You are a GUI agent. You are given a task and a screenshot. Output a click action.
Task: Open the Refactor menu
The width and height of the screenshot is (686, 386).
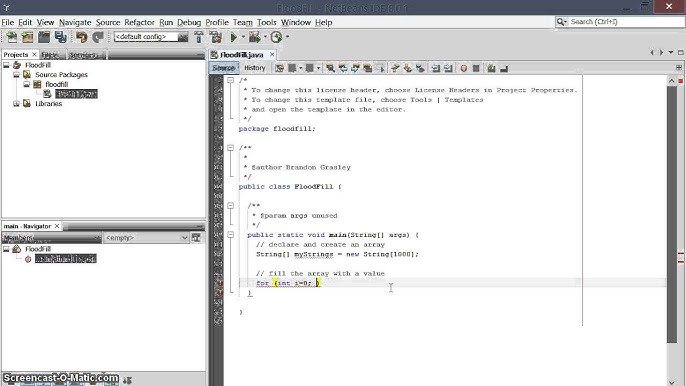pyautogui.click(x=139, y=22)
